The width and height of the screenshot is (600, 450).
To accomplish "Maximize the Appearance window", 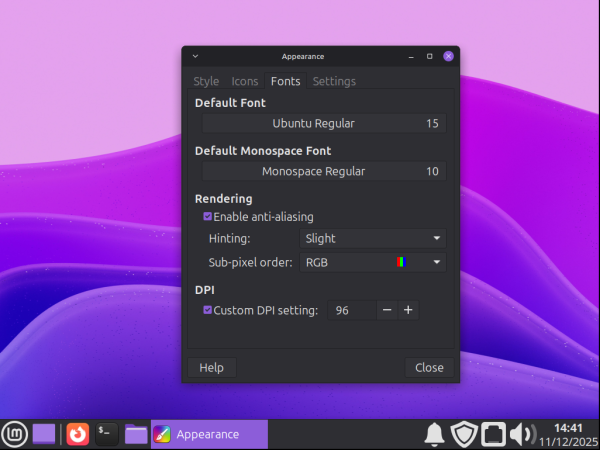I will click(430, 56).
